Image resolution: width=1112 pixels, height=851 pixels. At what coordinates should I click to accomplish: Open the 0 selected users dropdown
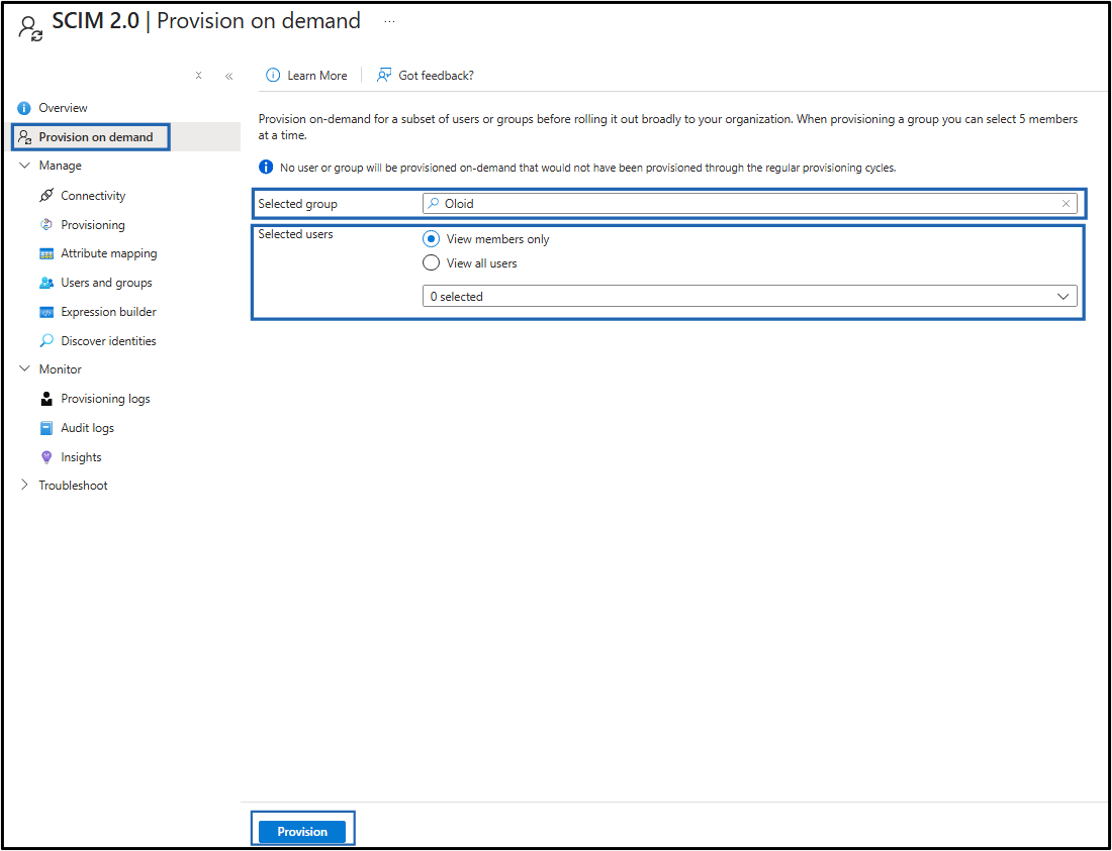750,296
